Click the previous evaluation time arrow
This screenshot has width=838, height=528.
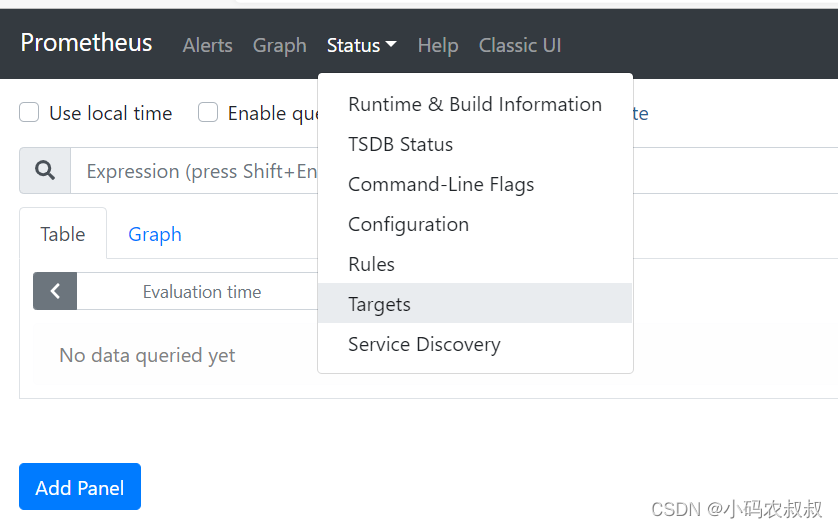55,291
